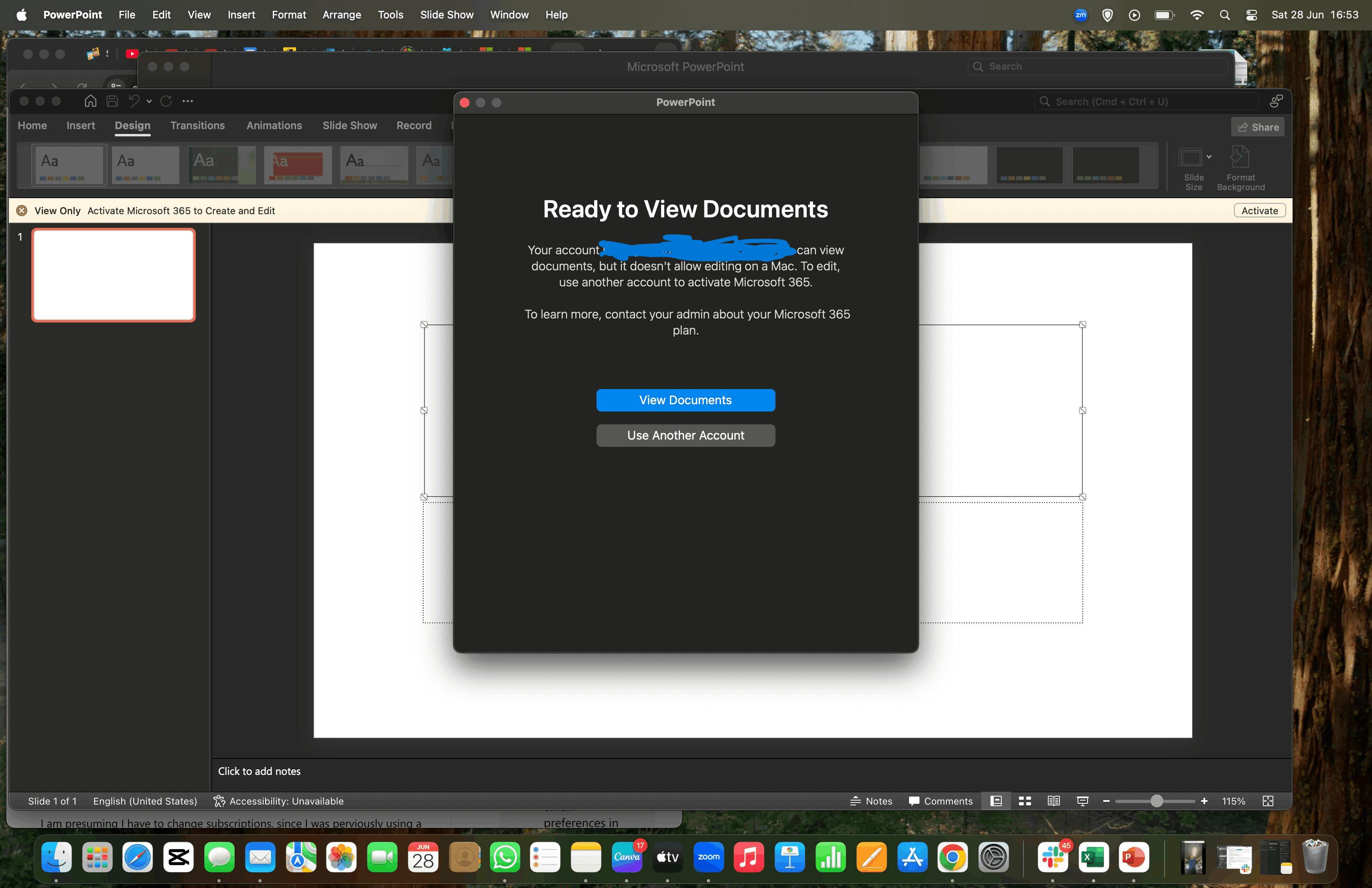Click the Zoom app icon in Dock

click(708, 857)
